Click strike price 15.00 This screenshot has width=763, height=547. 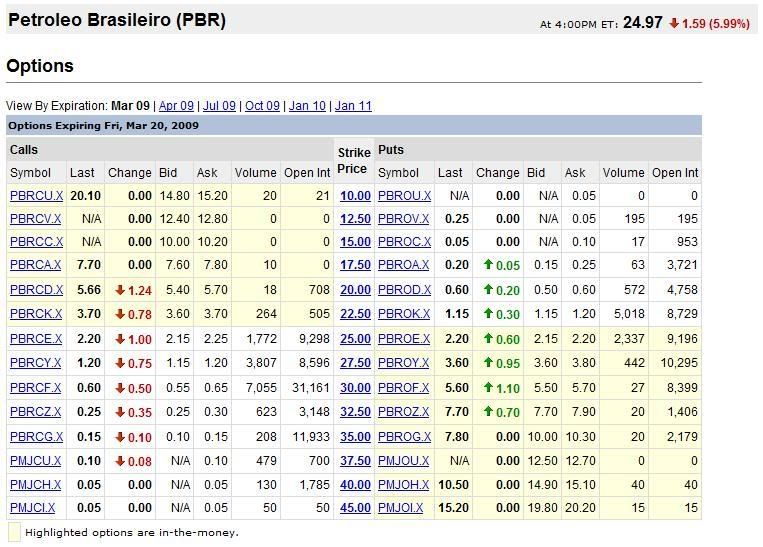(x=355, y=242)
